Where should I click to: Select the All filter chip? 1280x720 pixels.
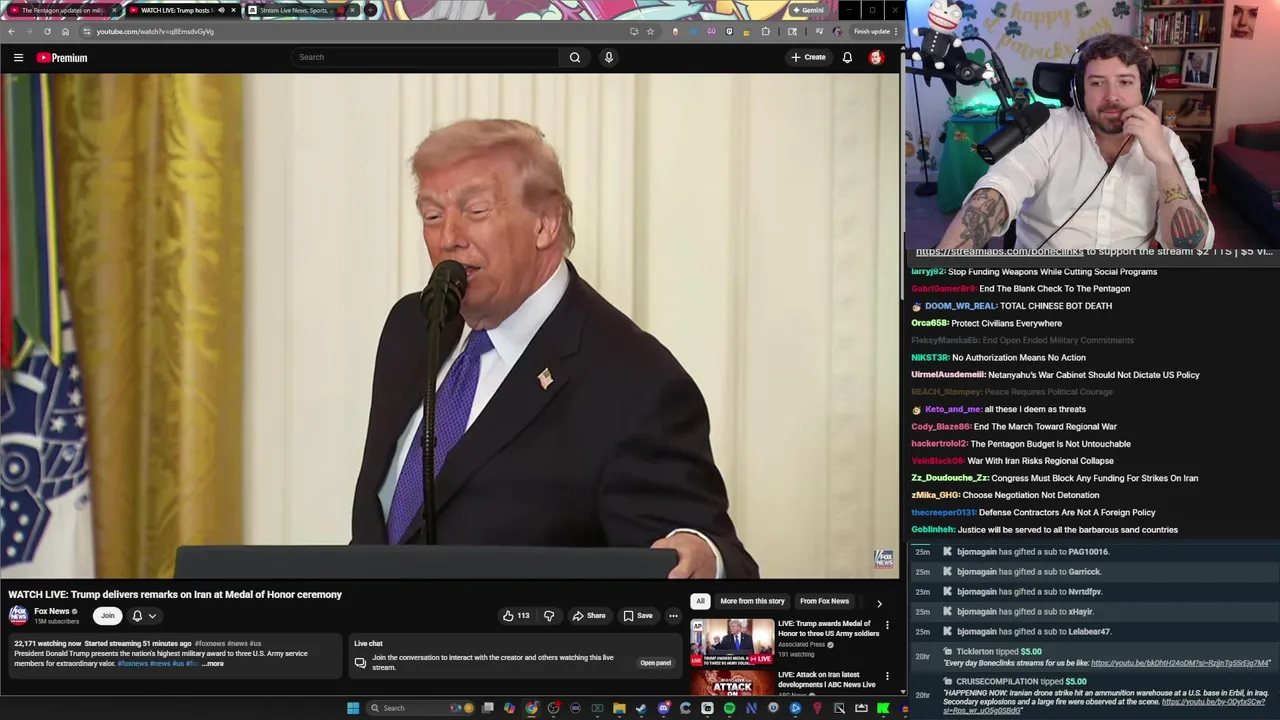tap(700, 601)
